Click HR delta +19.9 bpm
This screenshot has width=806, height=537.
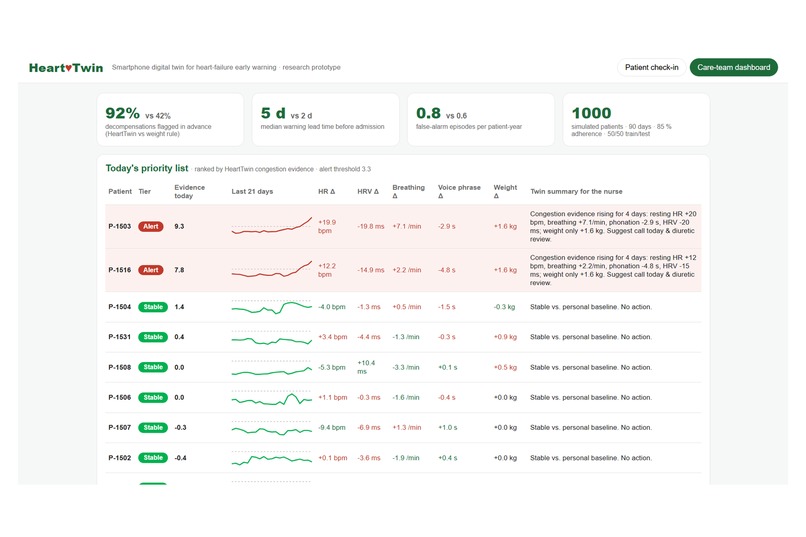click(327, 227)
